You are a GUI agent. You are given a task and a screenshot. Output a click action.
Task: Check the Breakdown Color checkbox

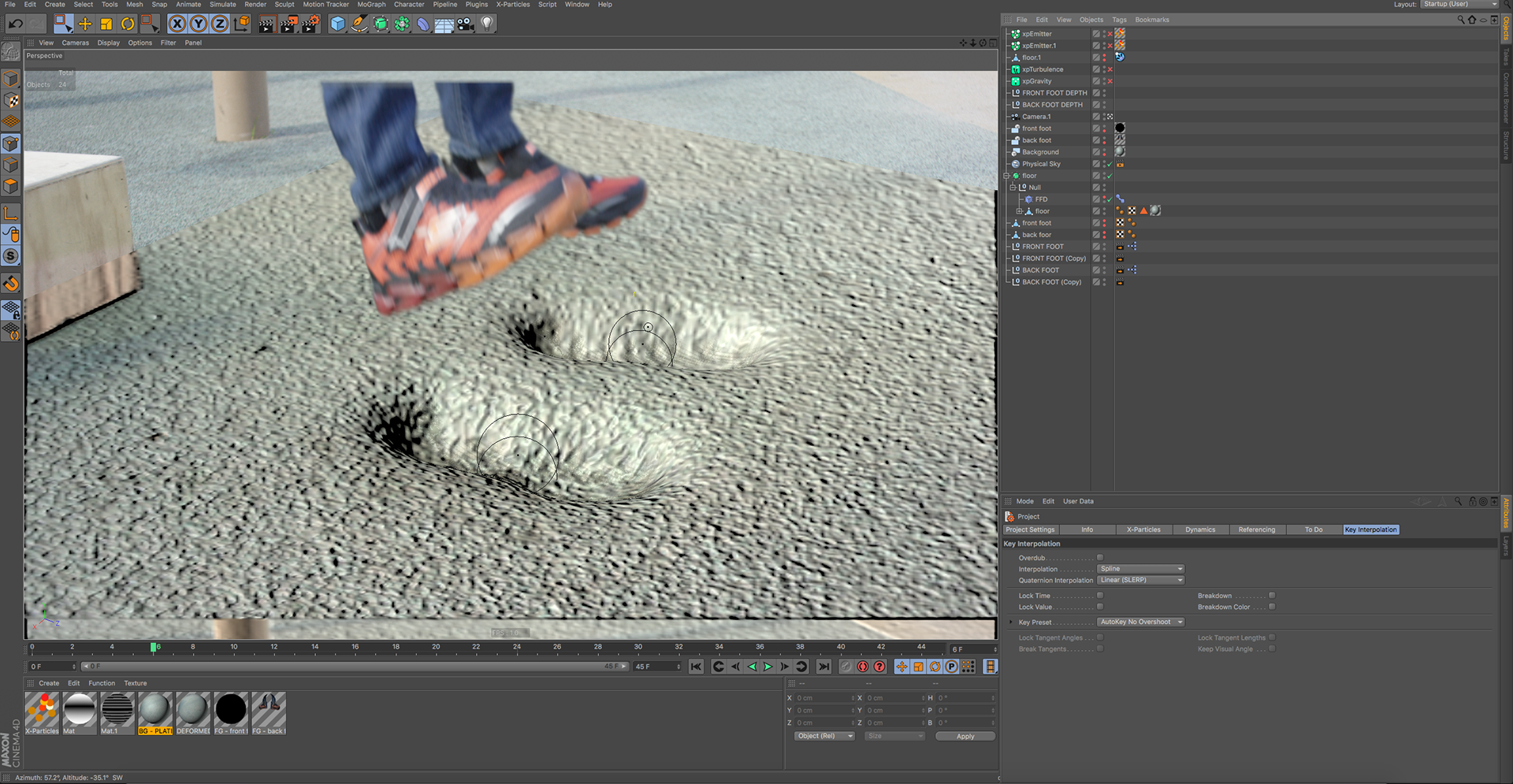click(1272, 607)
